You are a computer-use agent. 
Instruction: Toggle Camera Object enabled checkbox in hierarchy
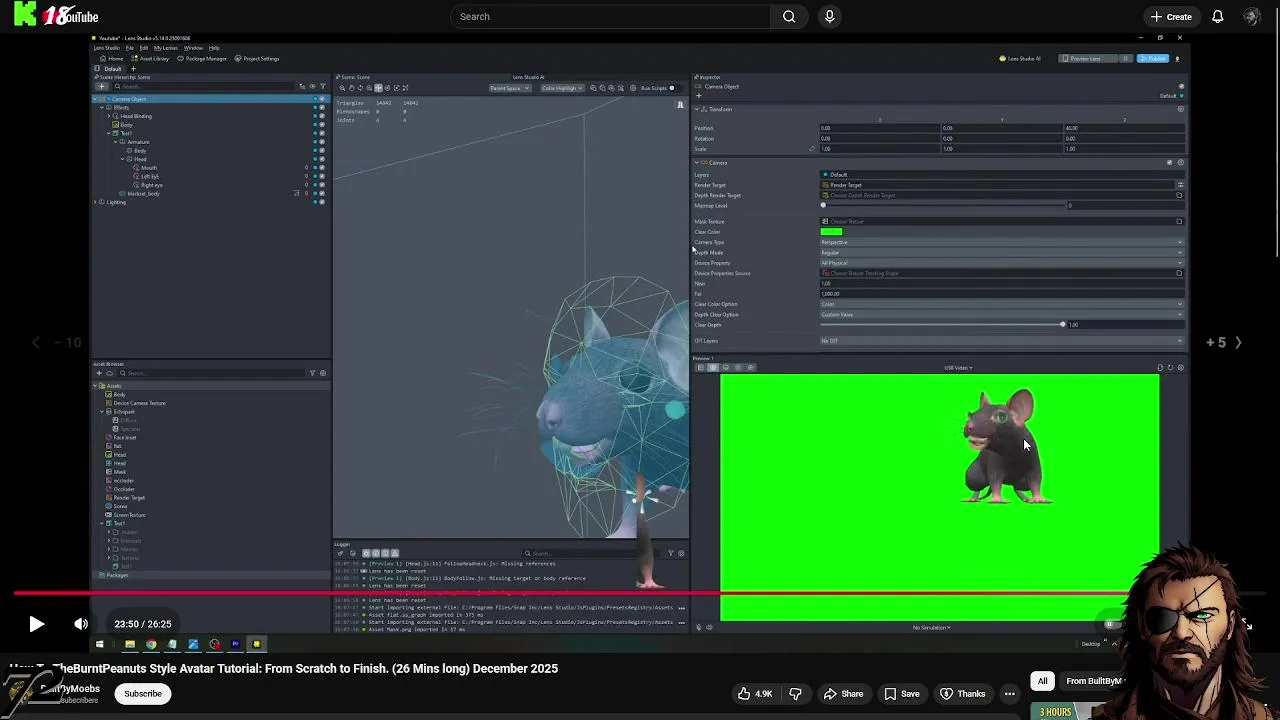(x=322, y=99)
